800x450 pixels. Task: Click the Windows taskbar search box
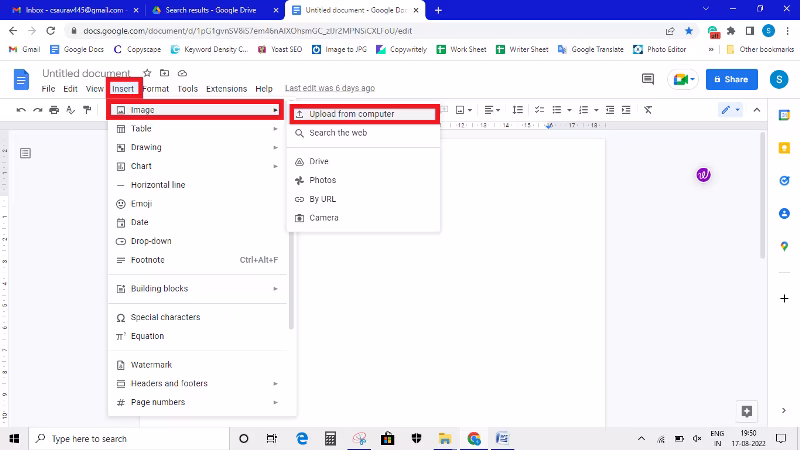(129, 439)
